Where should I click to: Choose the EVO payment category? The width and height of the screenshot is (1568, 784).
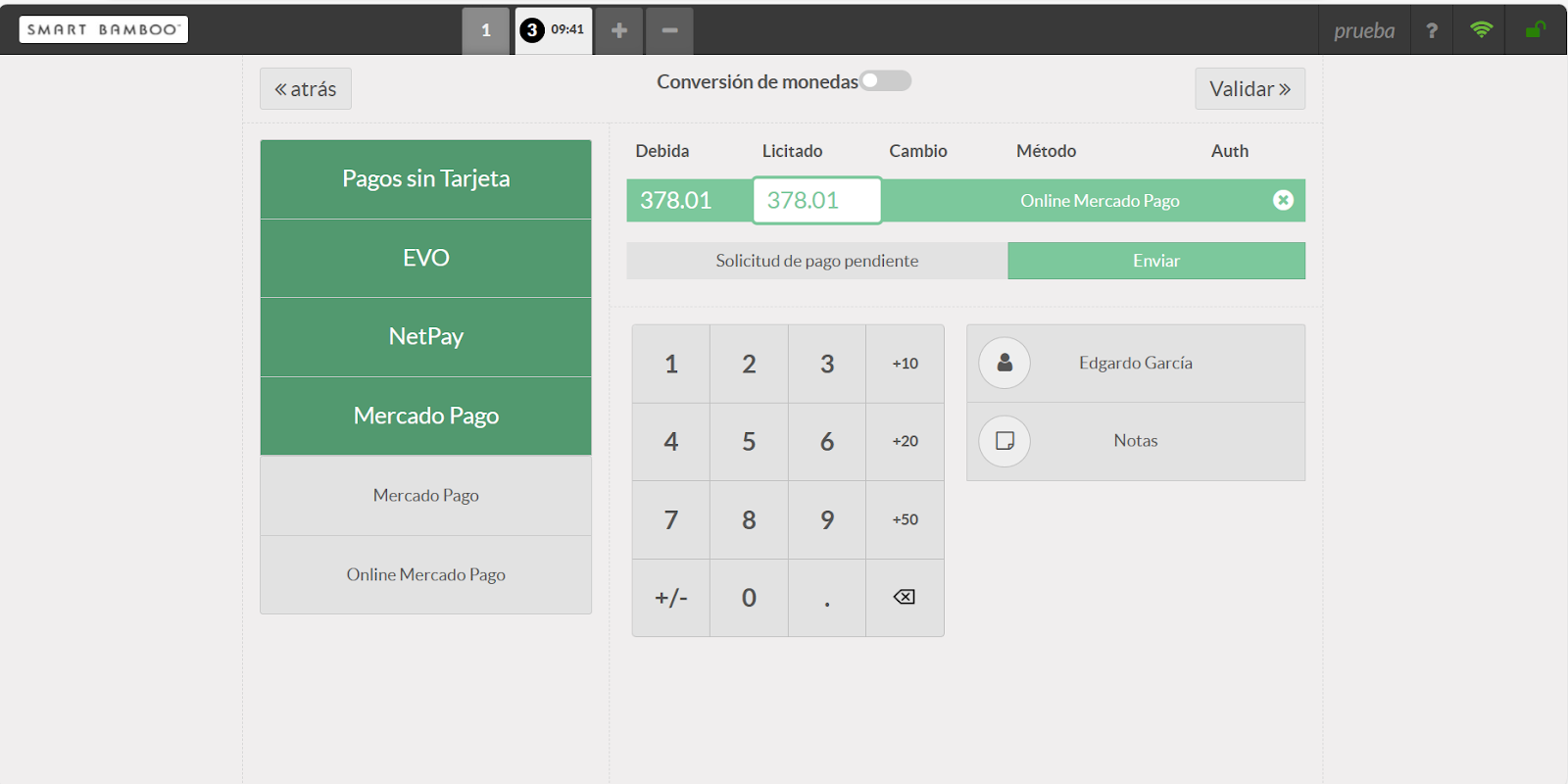pyautogui.click(x=426, y=258)
